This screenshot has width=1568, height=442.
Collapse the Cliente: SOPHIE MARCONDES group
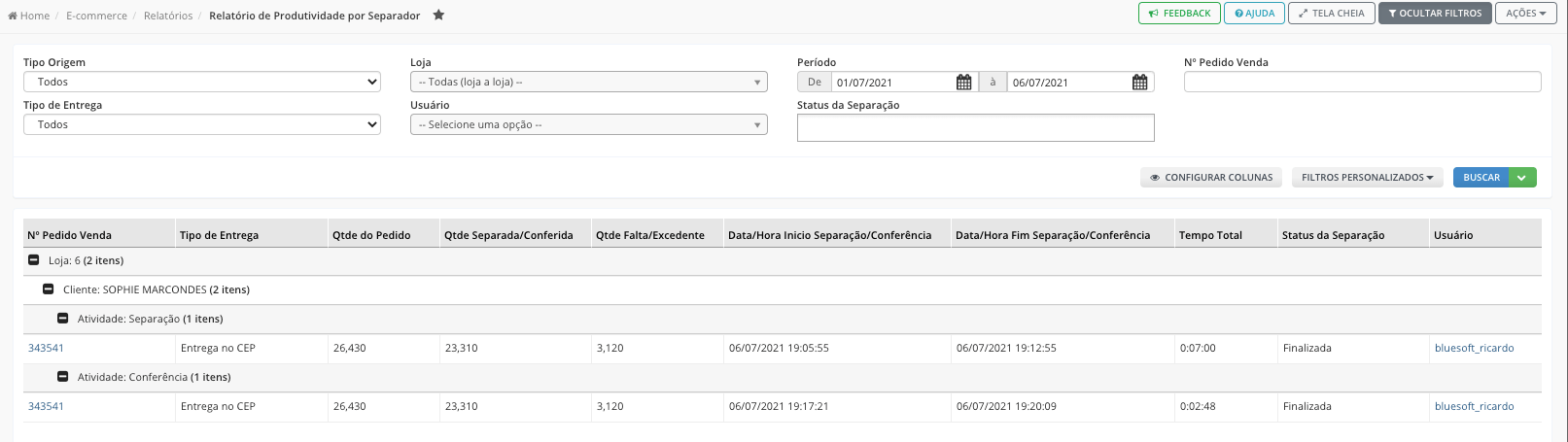point(49,289)
